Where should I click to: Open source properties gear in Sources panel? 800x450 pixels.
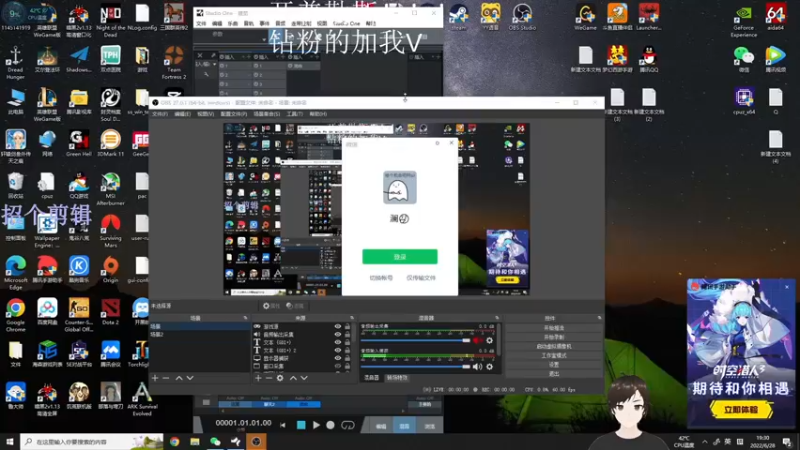click(x=280, y=378)
